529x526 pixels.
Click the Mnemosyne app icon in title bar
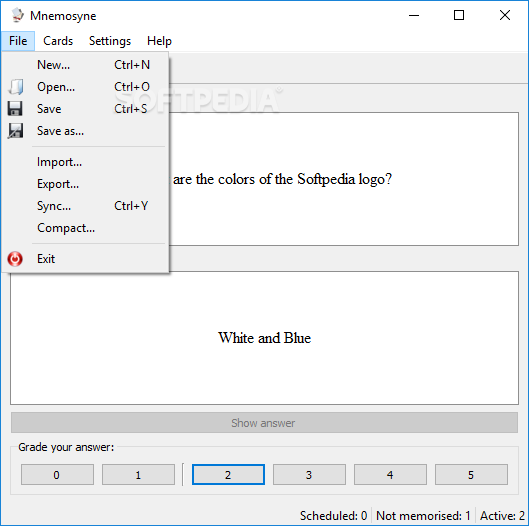(18, 16)
